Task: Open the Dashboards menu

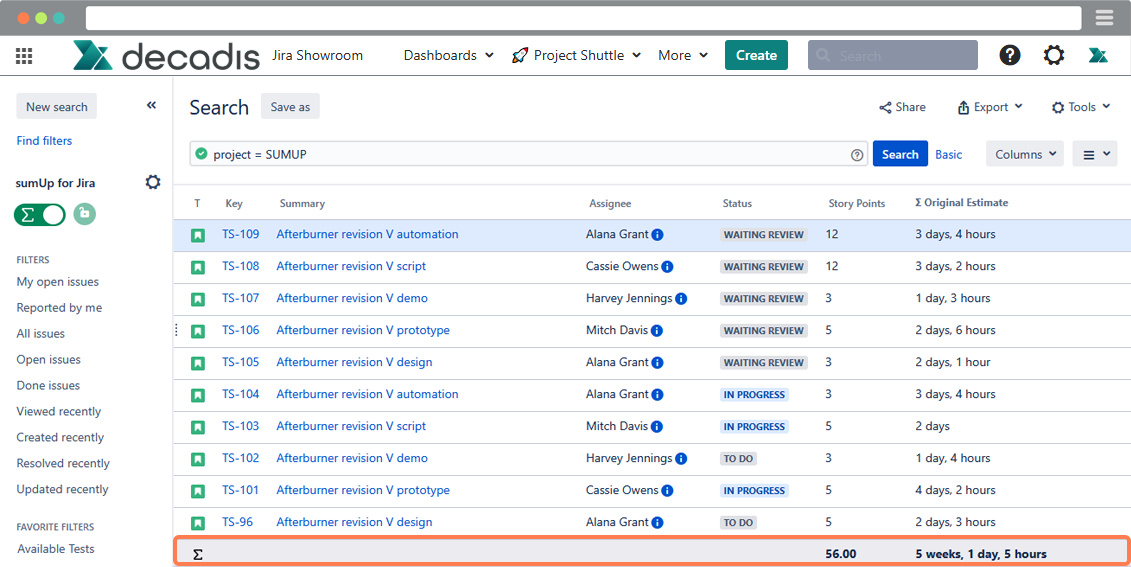Action: [448, 55]
